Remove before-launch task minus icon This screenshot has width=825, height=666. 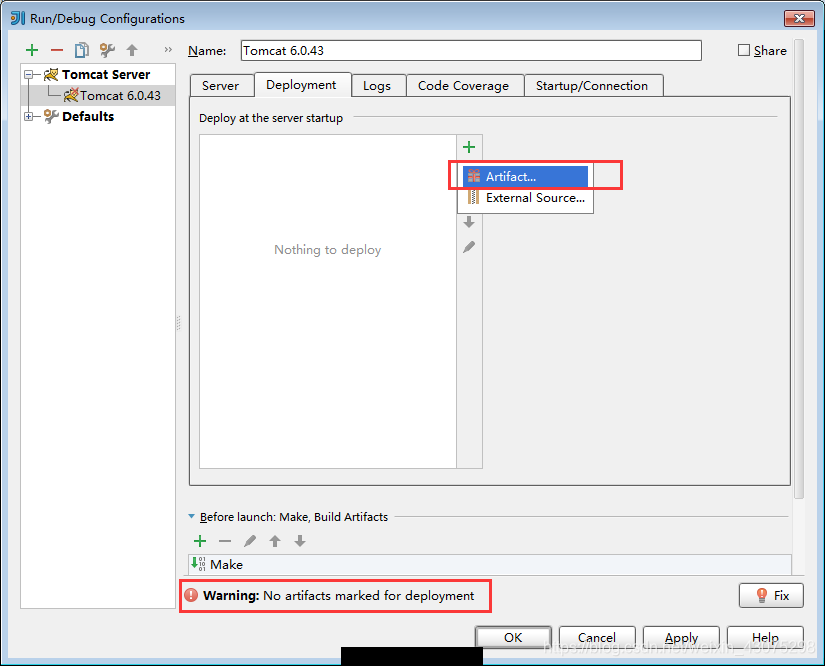click(x=225, y=541)
